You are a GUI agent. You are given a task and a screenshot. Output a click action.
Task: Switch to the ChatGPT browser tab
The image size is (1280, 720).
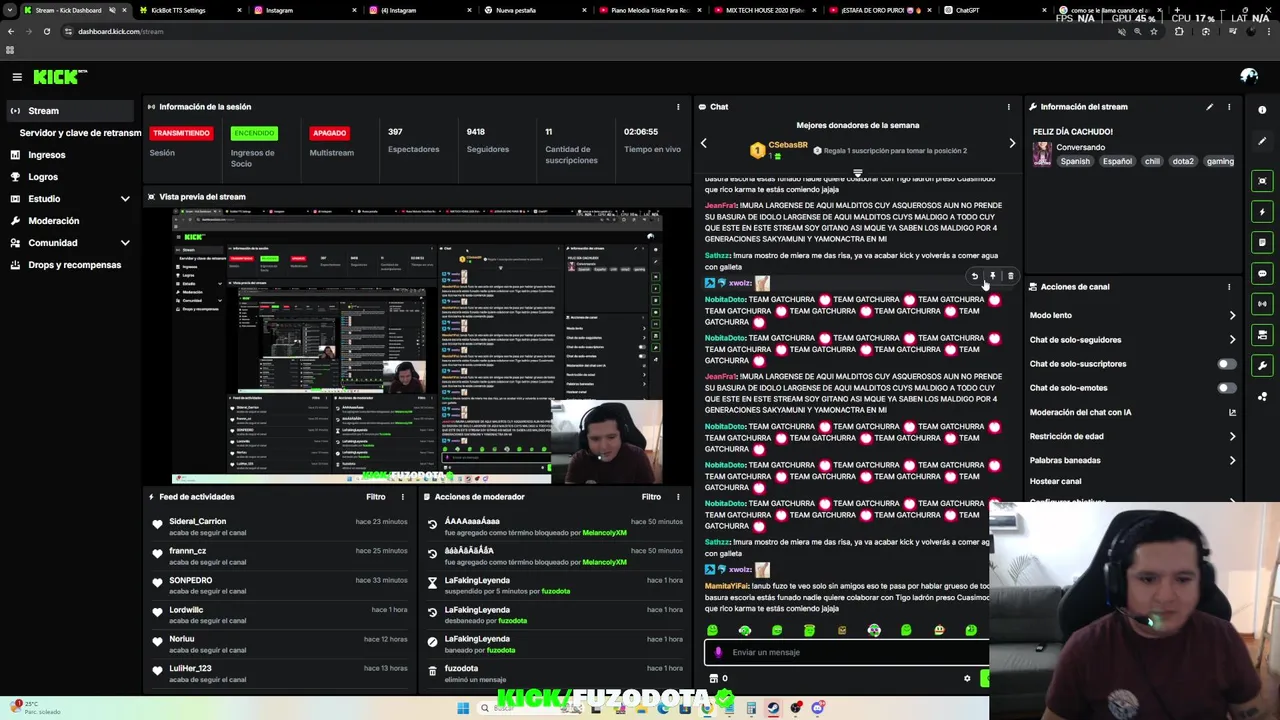[990, 10]
